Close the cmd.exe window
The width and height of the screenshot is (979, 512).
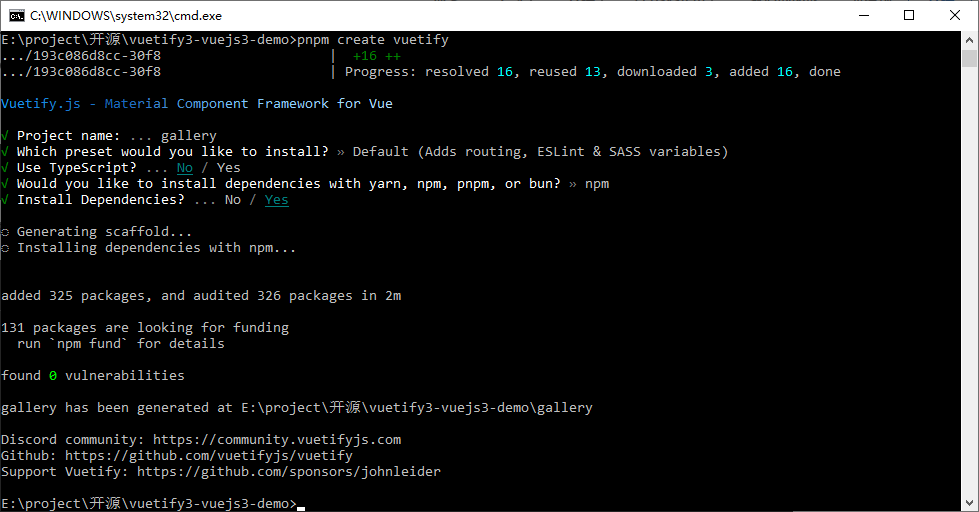pyautogui.click(x=954, y=15)
